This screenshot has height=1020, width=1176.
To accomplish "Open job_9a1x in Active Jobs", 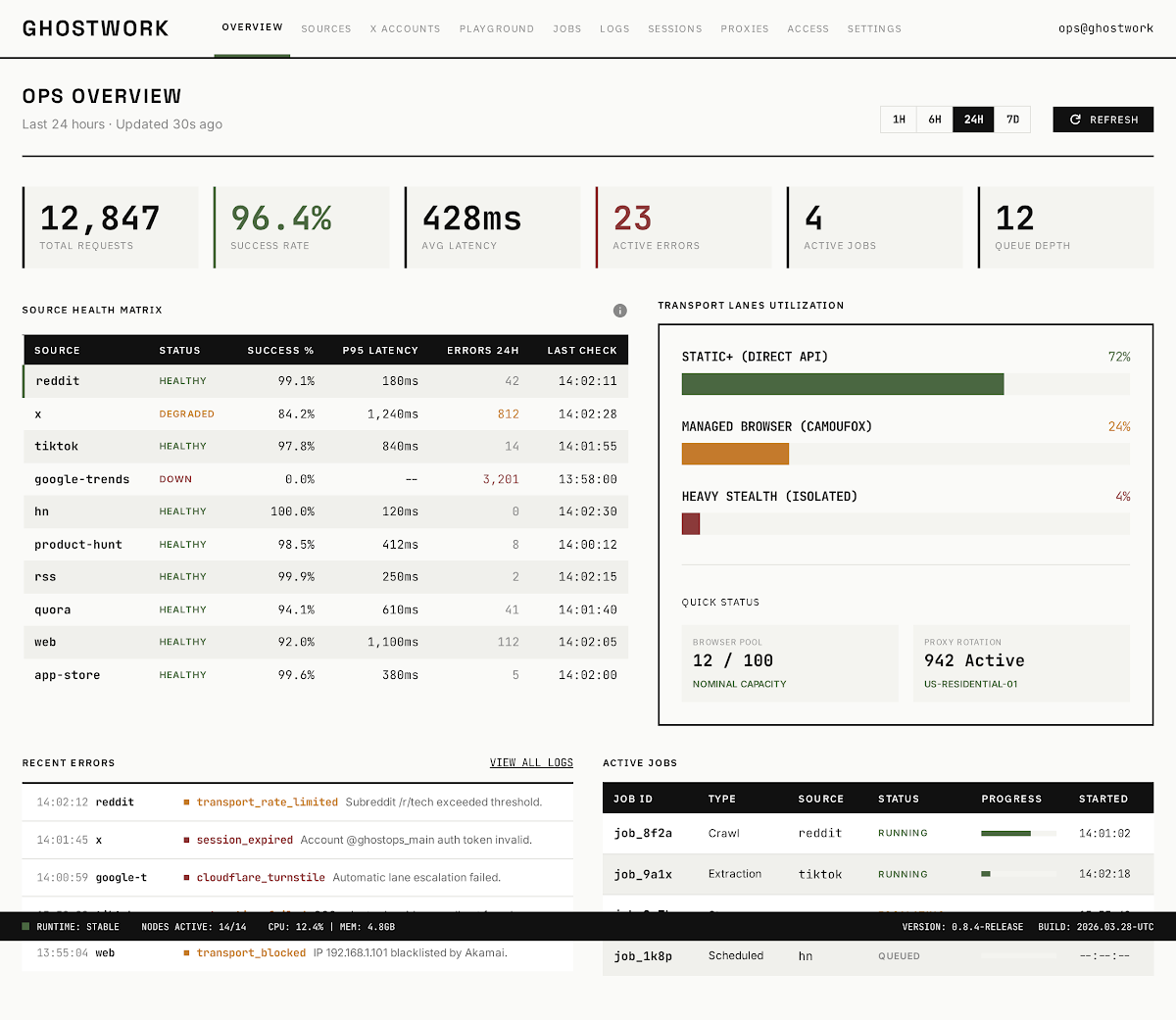I will (643, 874).
